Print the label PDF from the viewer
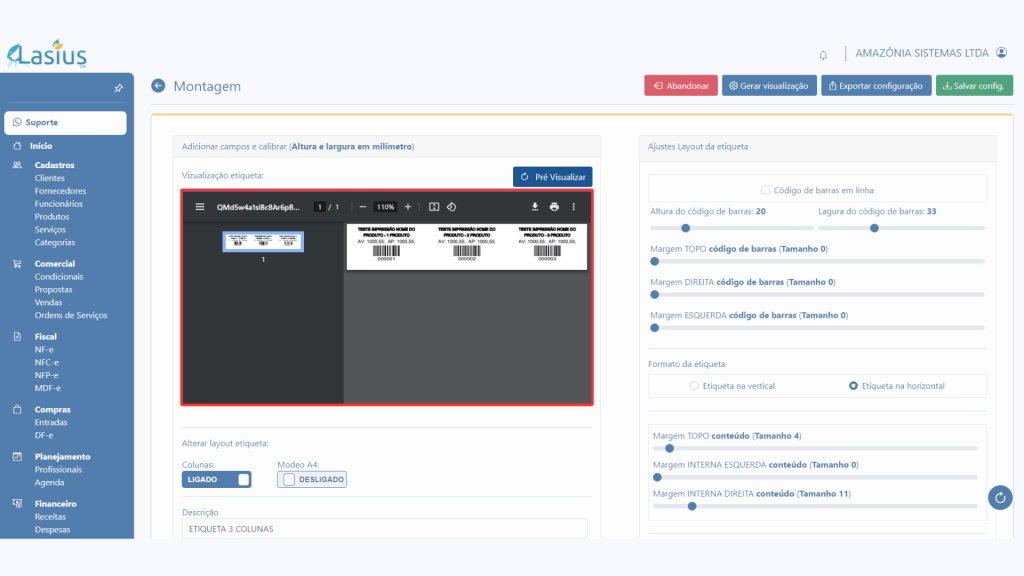The height and width of the screenshot is (576, 1024). pyautogui.click(x=554, y=207)
